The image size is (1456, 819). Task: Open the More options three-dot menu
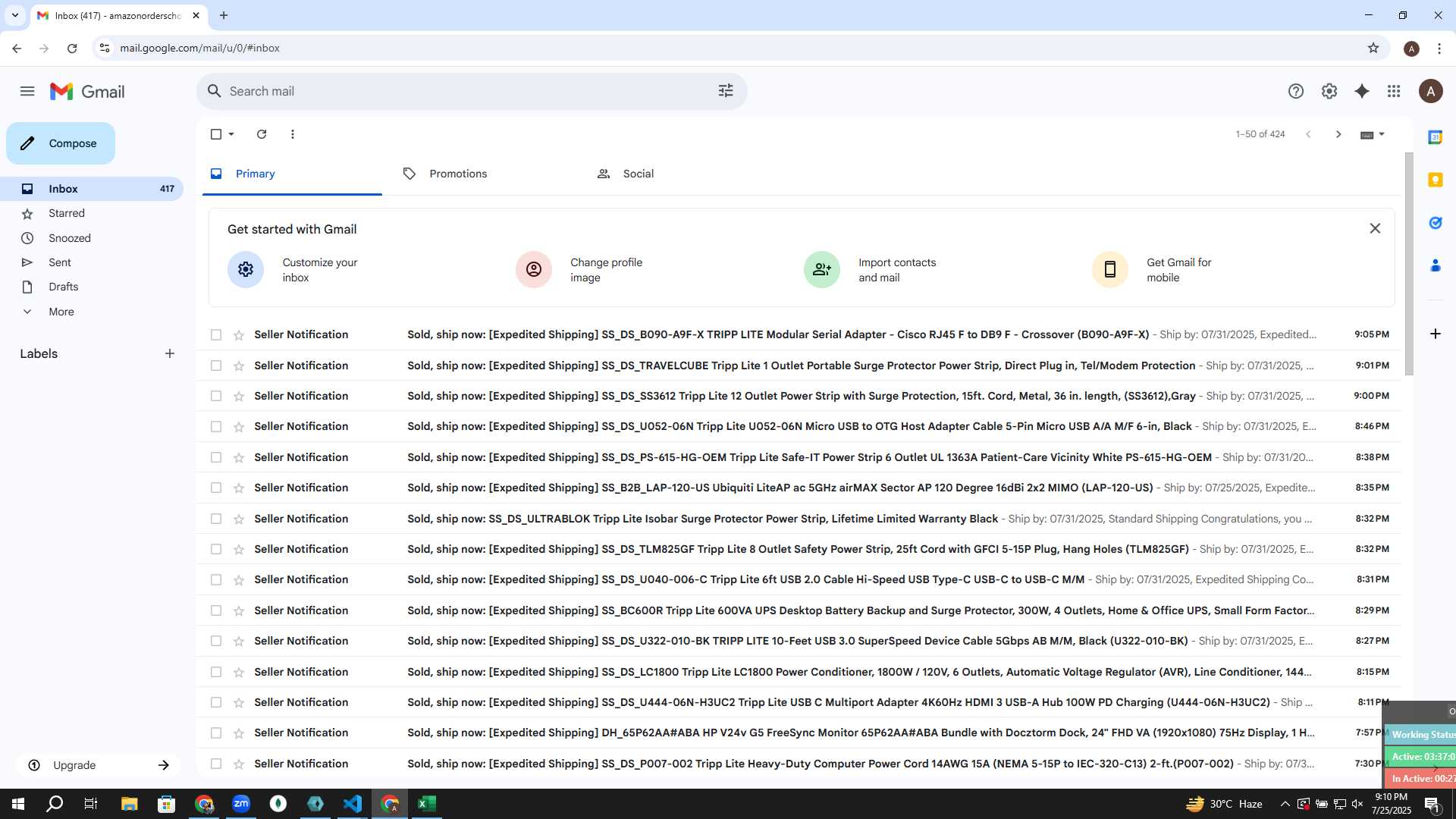pos(293,134)
